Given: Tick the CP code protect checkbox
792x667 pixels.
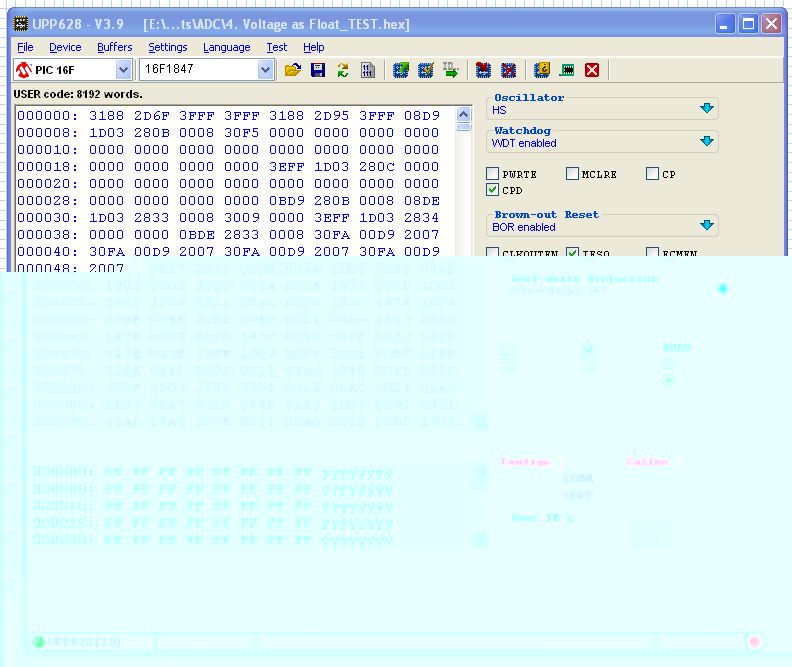Looking at the screenshot, I should click(652, 174).
